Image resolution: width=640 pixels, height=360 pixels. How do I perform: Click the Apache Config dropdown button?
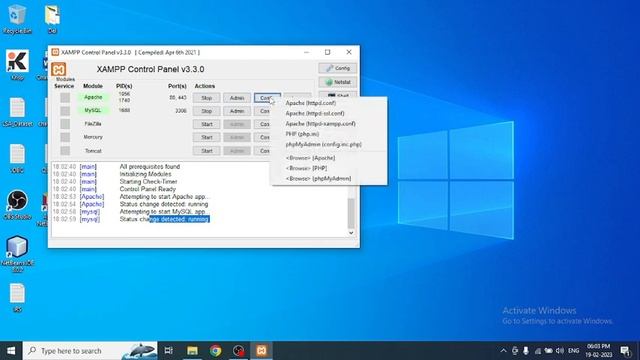click(267, 98)
